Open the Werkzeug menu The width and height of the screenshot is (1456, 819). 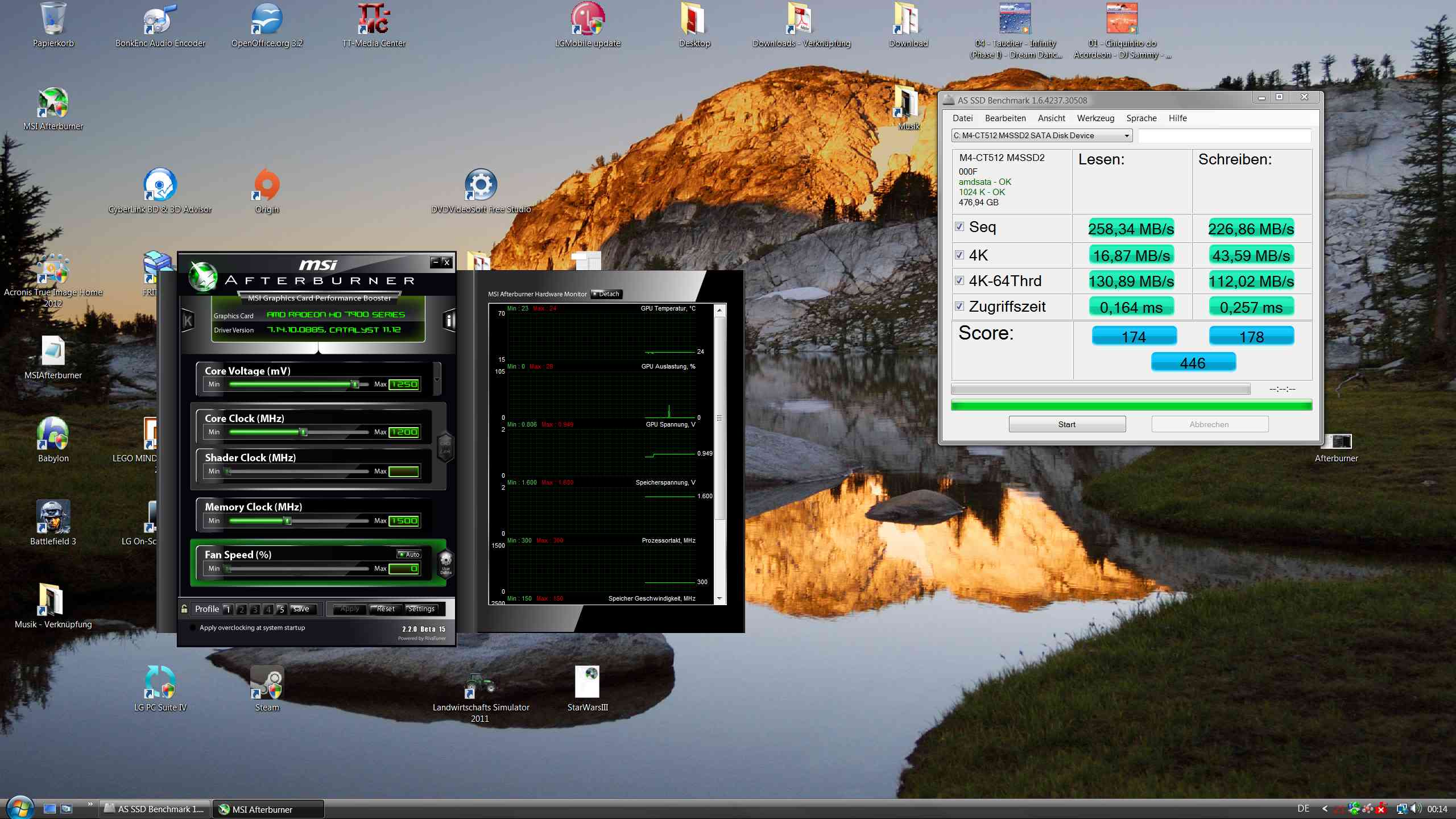tap(1095, 118)
